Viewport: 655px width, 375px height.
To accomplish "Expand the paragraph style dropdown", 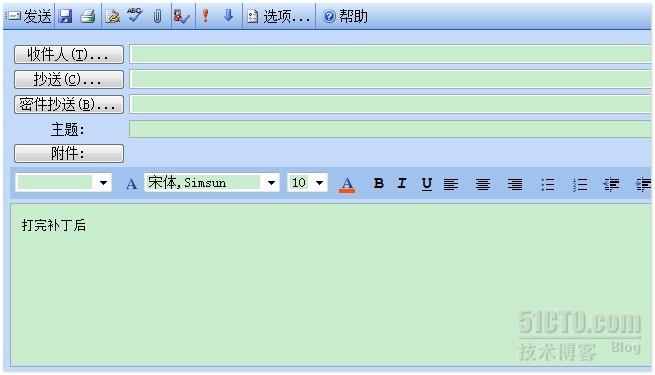I will pyautogui.click(x=103, y=183).
